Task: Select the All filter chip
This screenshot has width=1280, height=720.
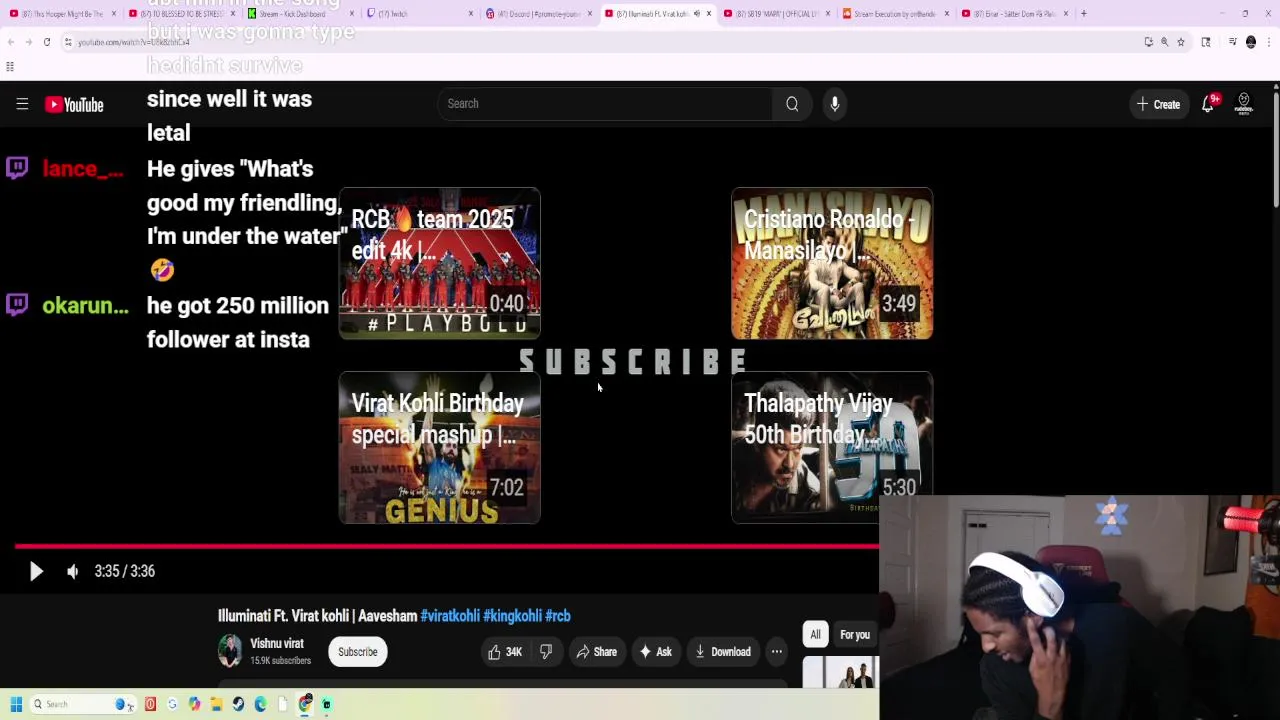Action: click(815, 635)
